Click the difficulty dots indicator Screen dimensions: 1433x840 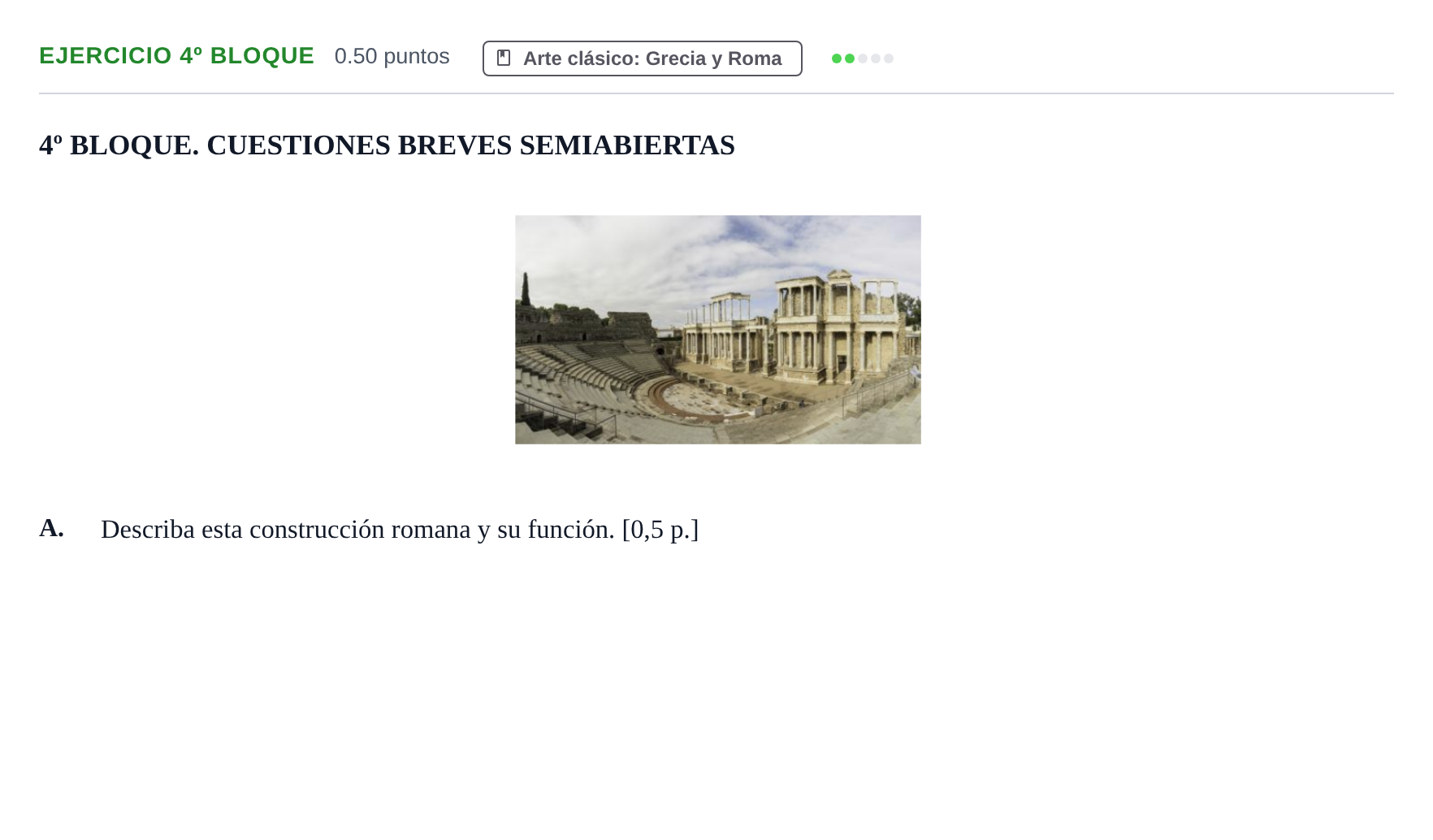862,58
